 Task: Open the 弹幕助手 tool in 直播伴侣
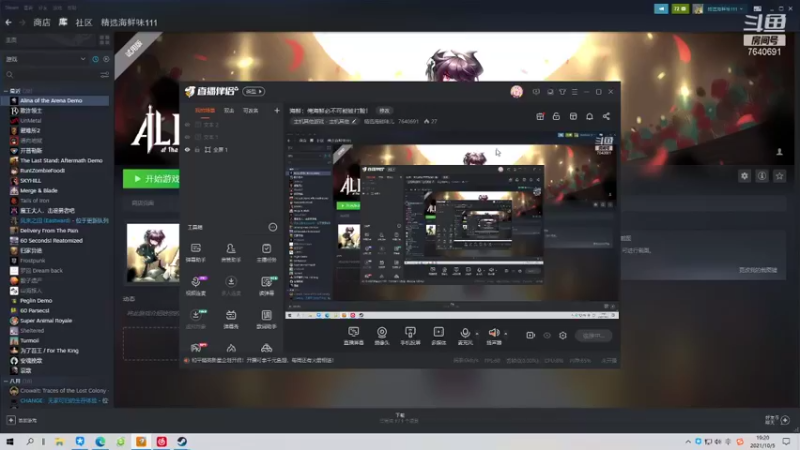coord(195,253)
